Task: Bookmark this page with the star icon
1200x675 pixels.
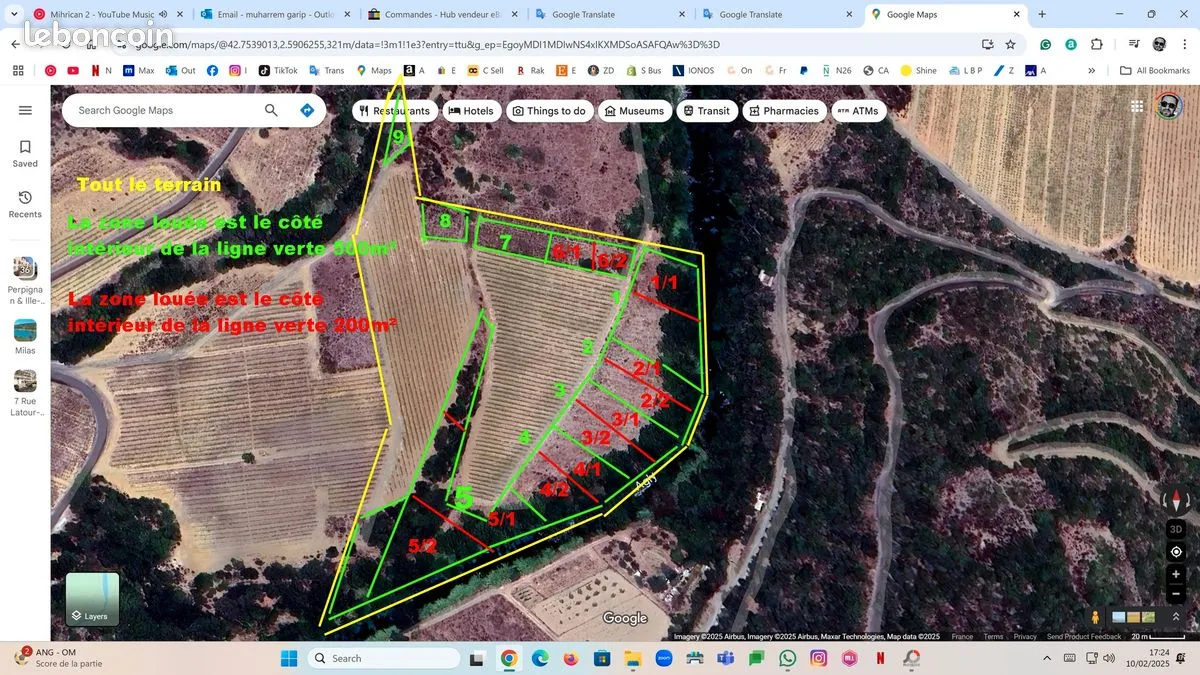Action: (1011, 45)
